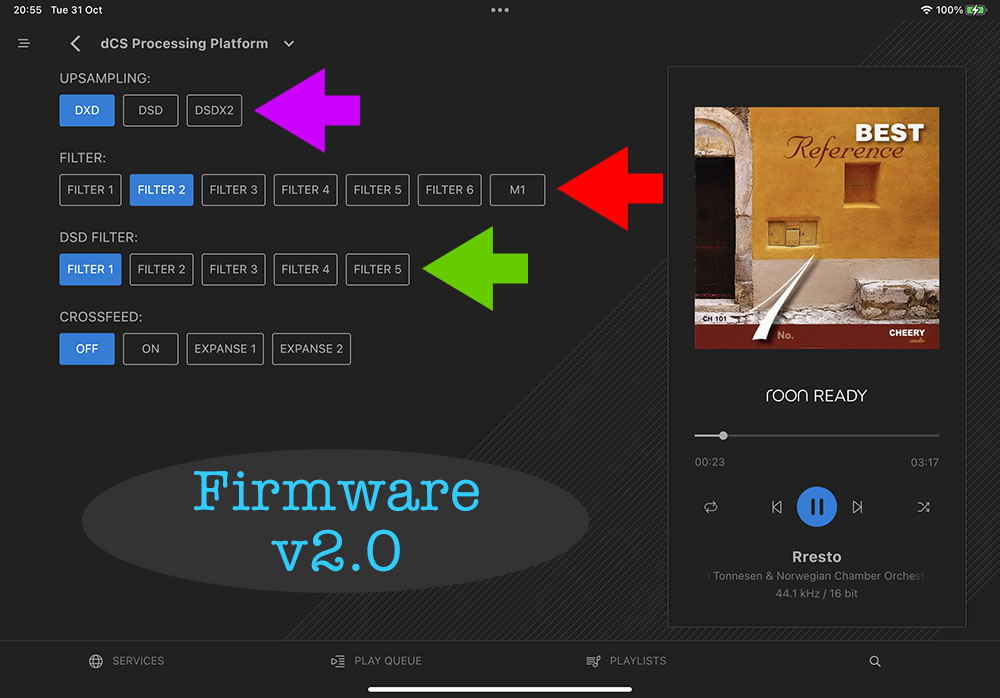
Task: Open the hamburger menu
Action: point(24,43)
